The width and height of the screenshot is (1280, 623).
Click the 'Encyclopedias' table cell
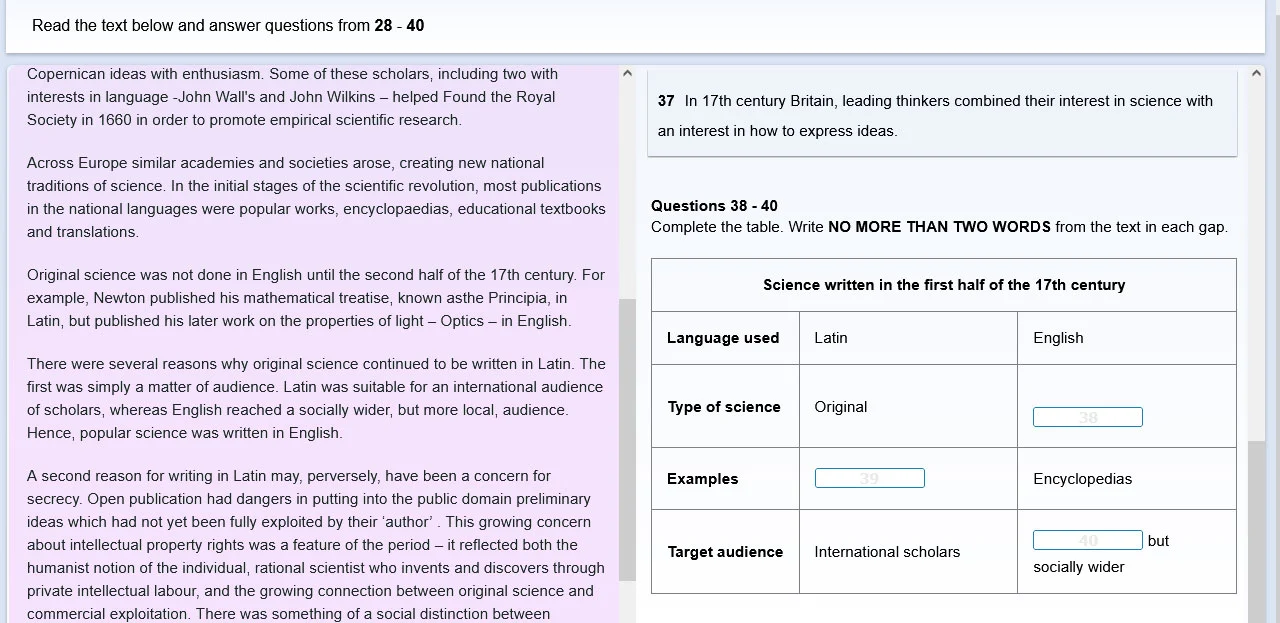click(x=1083, y=479)
